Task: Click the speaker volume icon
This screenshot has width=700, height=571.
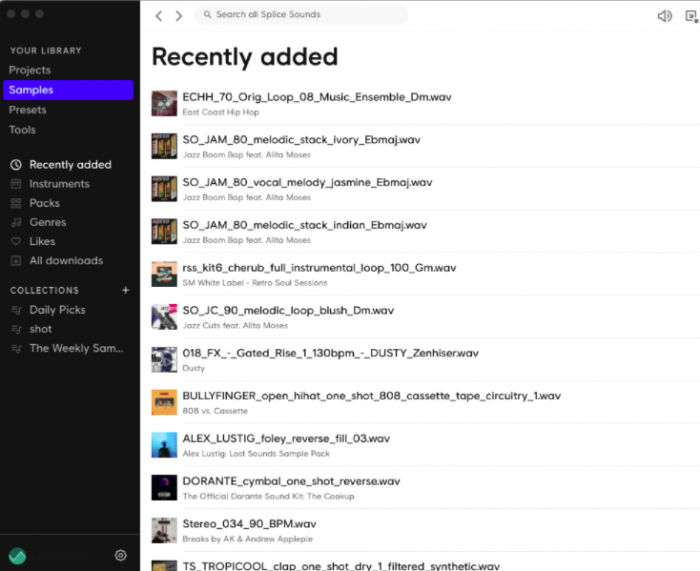Action: [x=664, y=16]
